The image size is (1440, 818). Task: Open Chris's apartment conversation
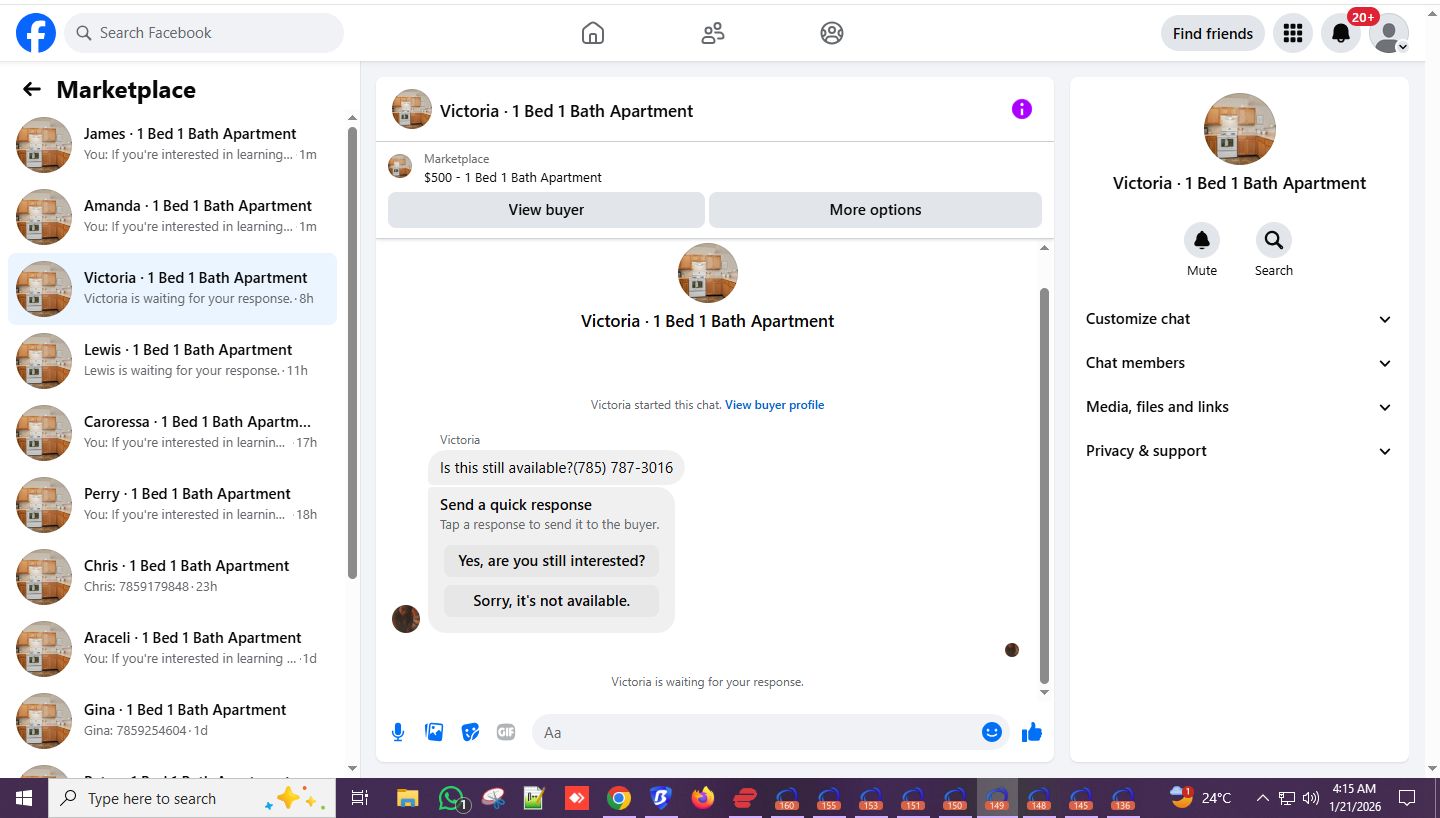pyautogui.click(x=172, y=577)
